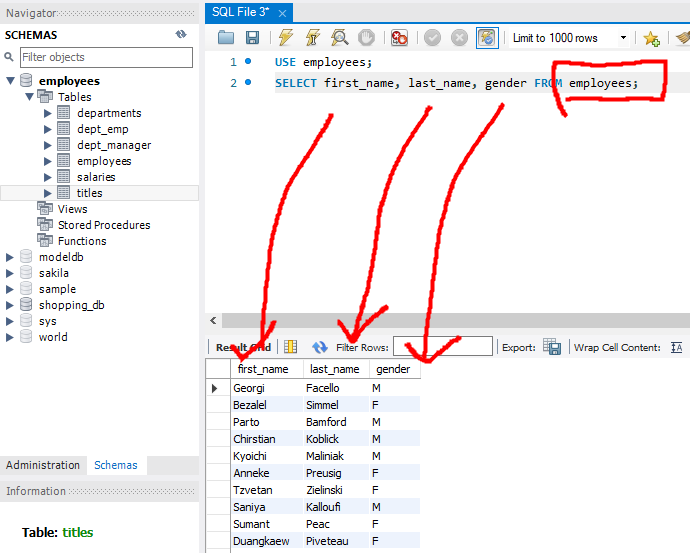Expand the sys schema

coord(9,321)
